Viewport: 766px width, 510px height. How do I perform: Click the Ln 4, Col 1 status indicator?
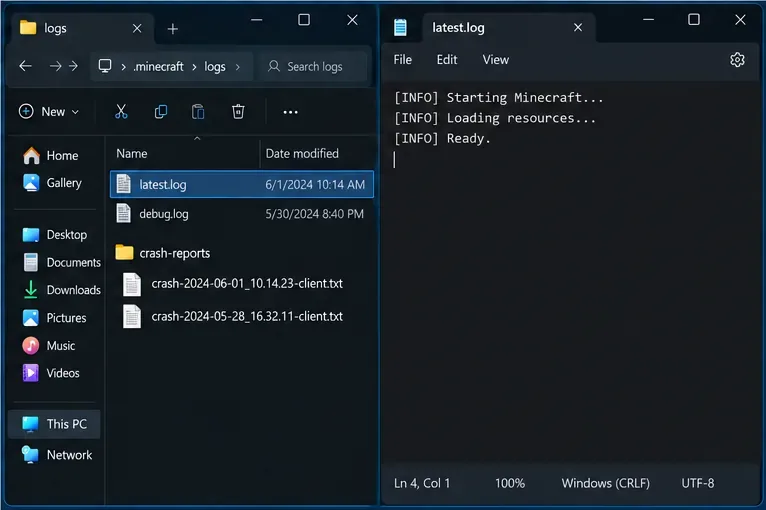pos(422,483)
